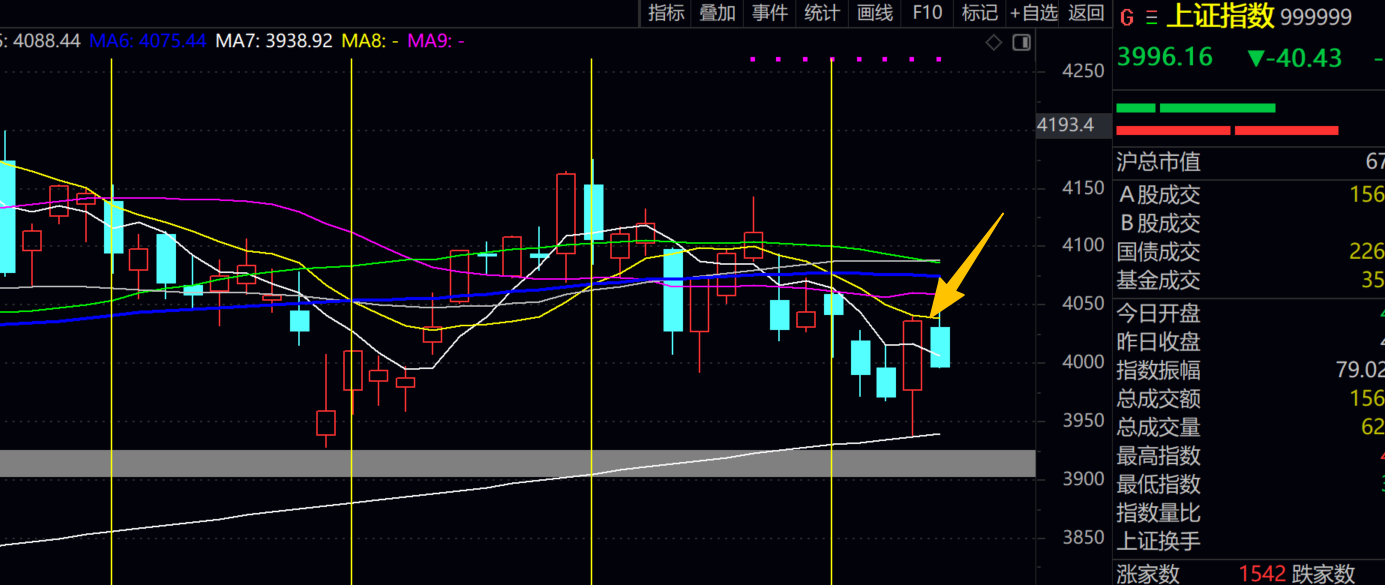1385x585 pixels.
Task: Click the 3850 price axis label
Action: (x=1083, y=538)
